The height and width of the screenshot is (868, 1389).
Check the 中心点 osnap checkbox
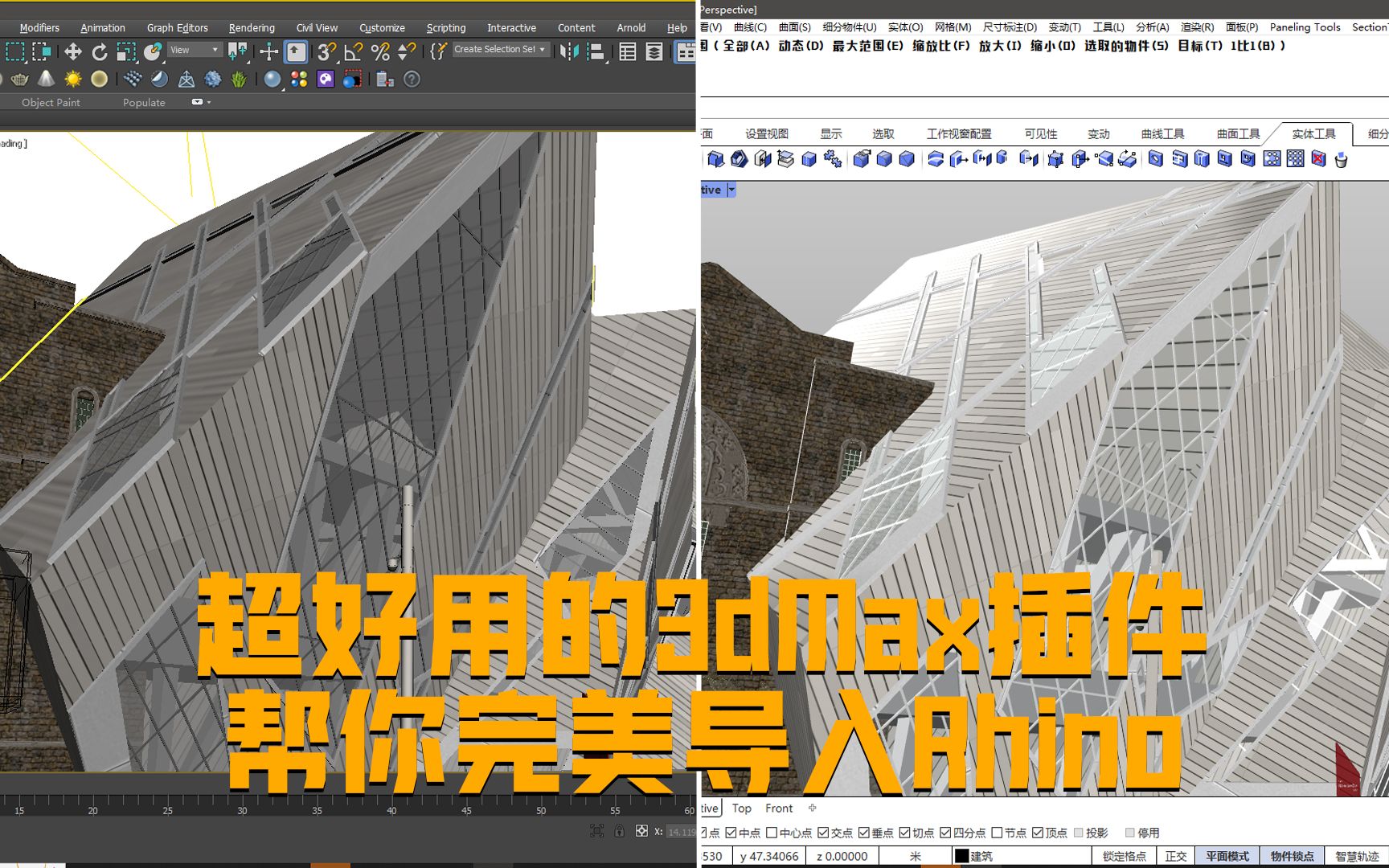point(772,833)
